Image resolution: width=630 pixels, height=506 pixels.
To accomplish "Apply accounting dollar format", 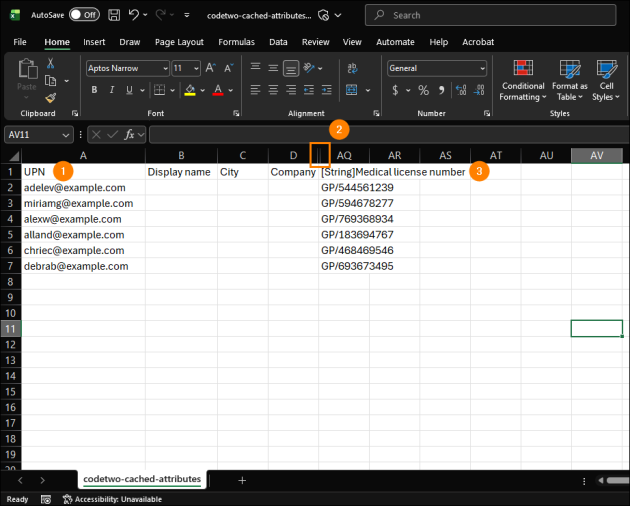I will (395, 90).
